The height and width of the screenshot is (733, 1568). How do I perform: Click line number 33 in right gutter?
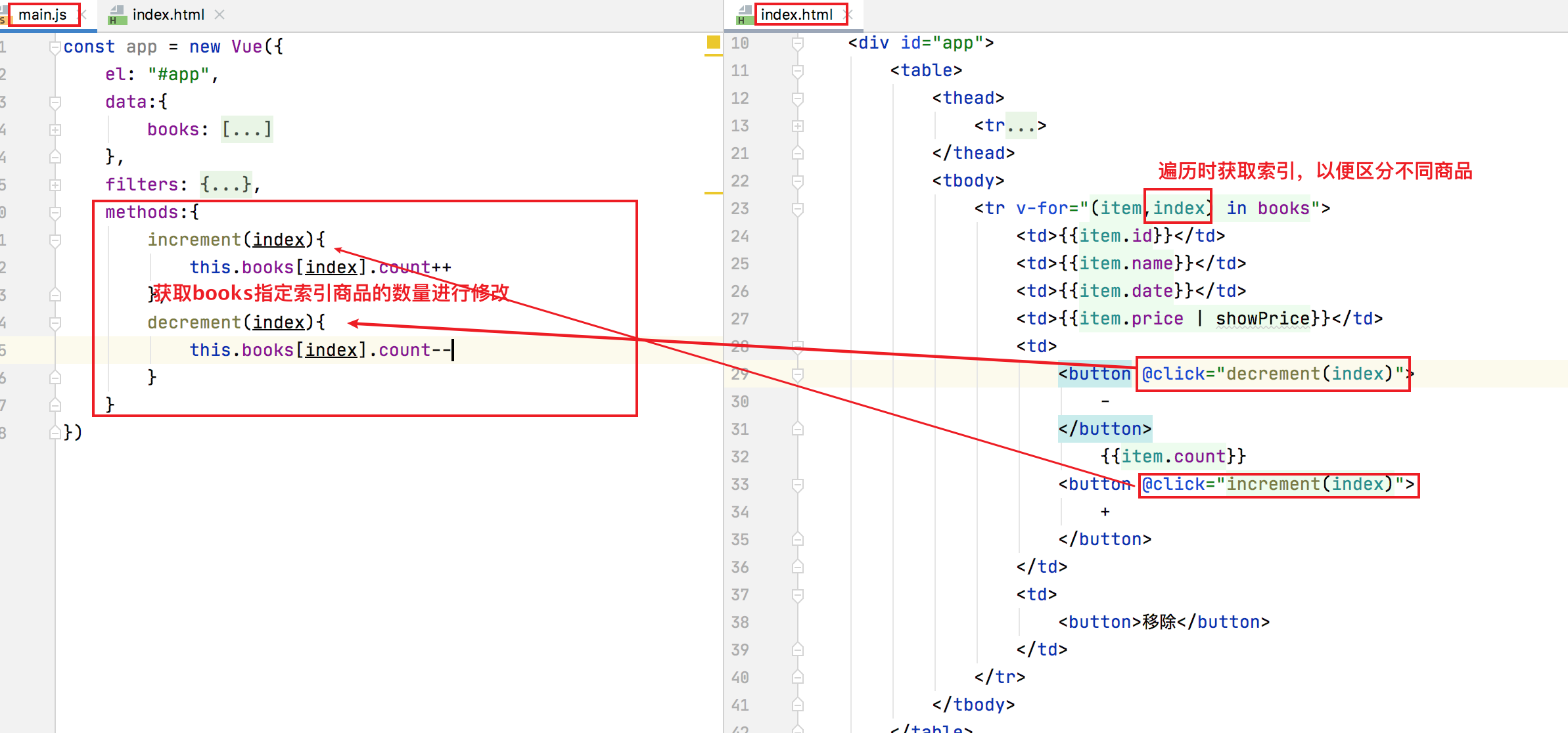click(x=740, y=484)
